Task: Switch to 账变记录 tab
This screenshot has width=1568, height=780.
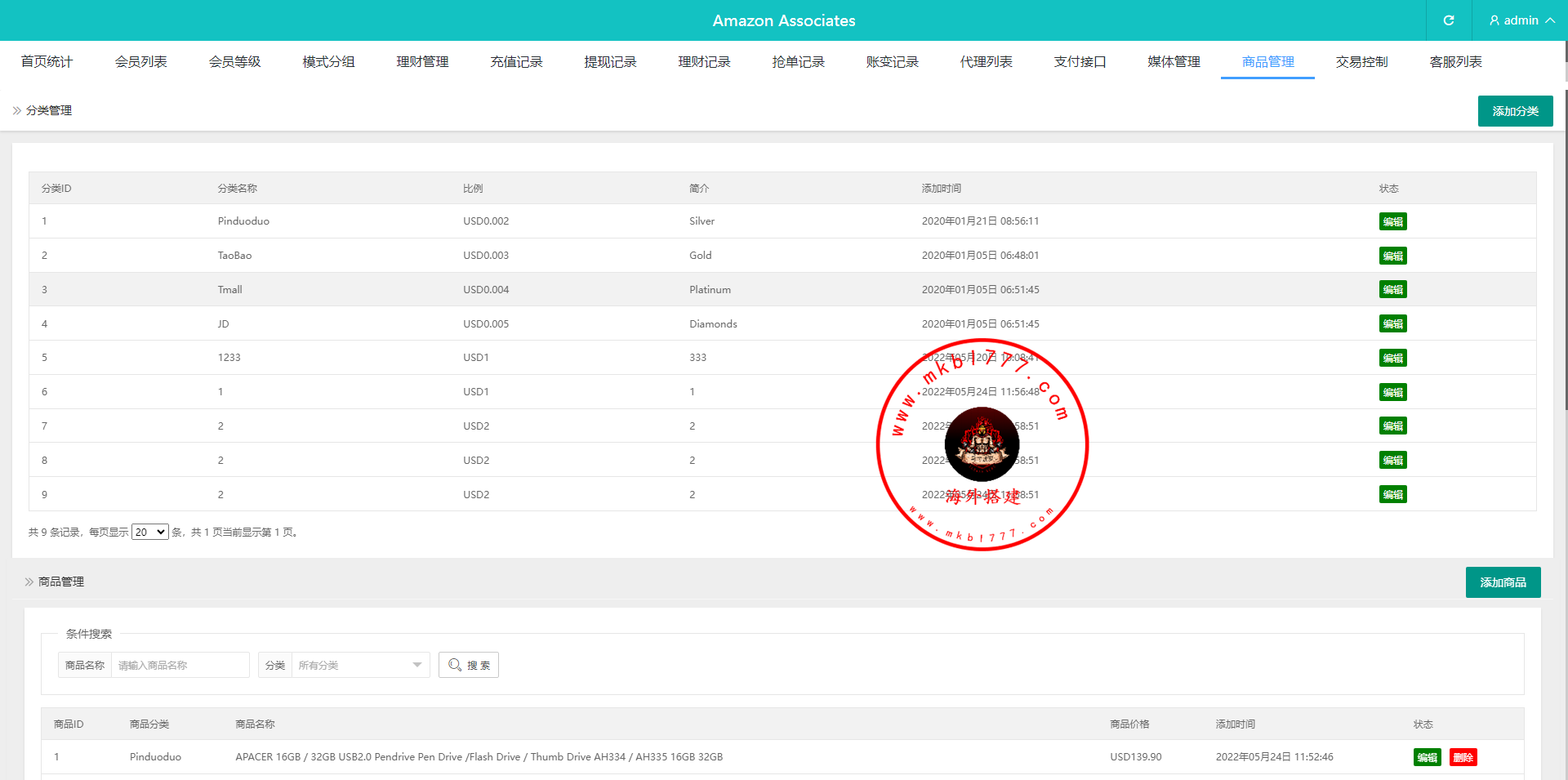Action: (x=892, y=61)
